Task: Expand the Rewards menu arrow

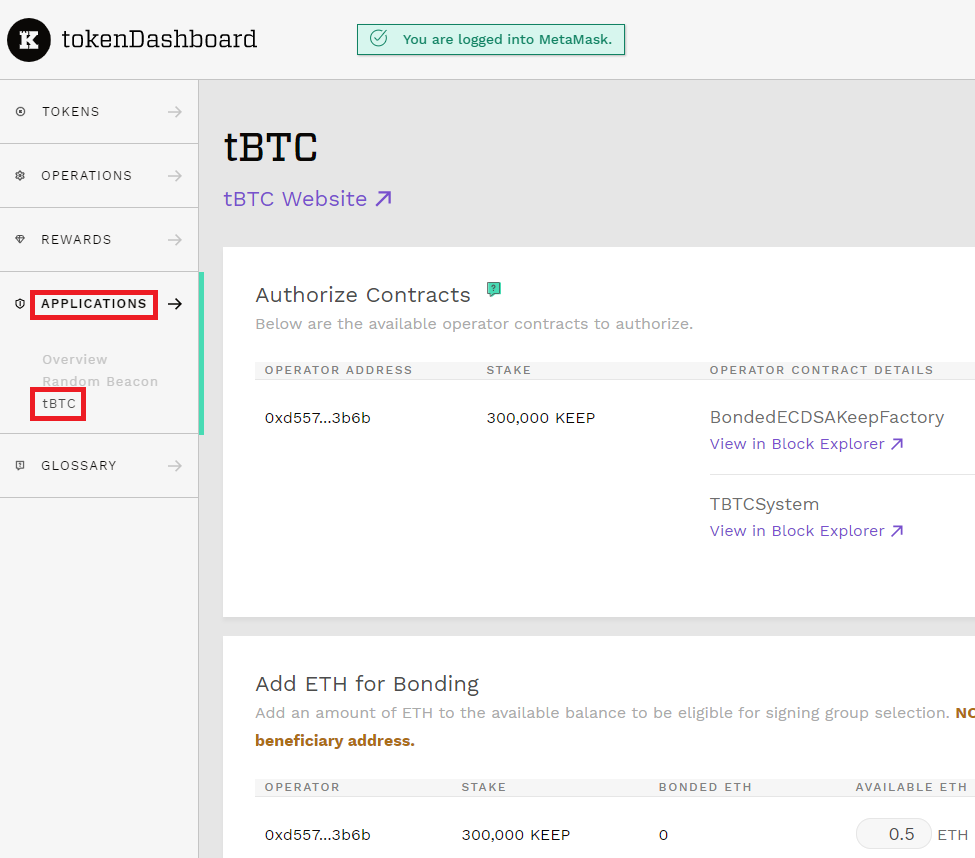Action: coord(175,240)
